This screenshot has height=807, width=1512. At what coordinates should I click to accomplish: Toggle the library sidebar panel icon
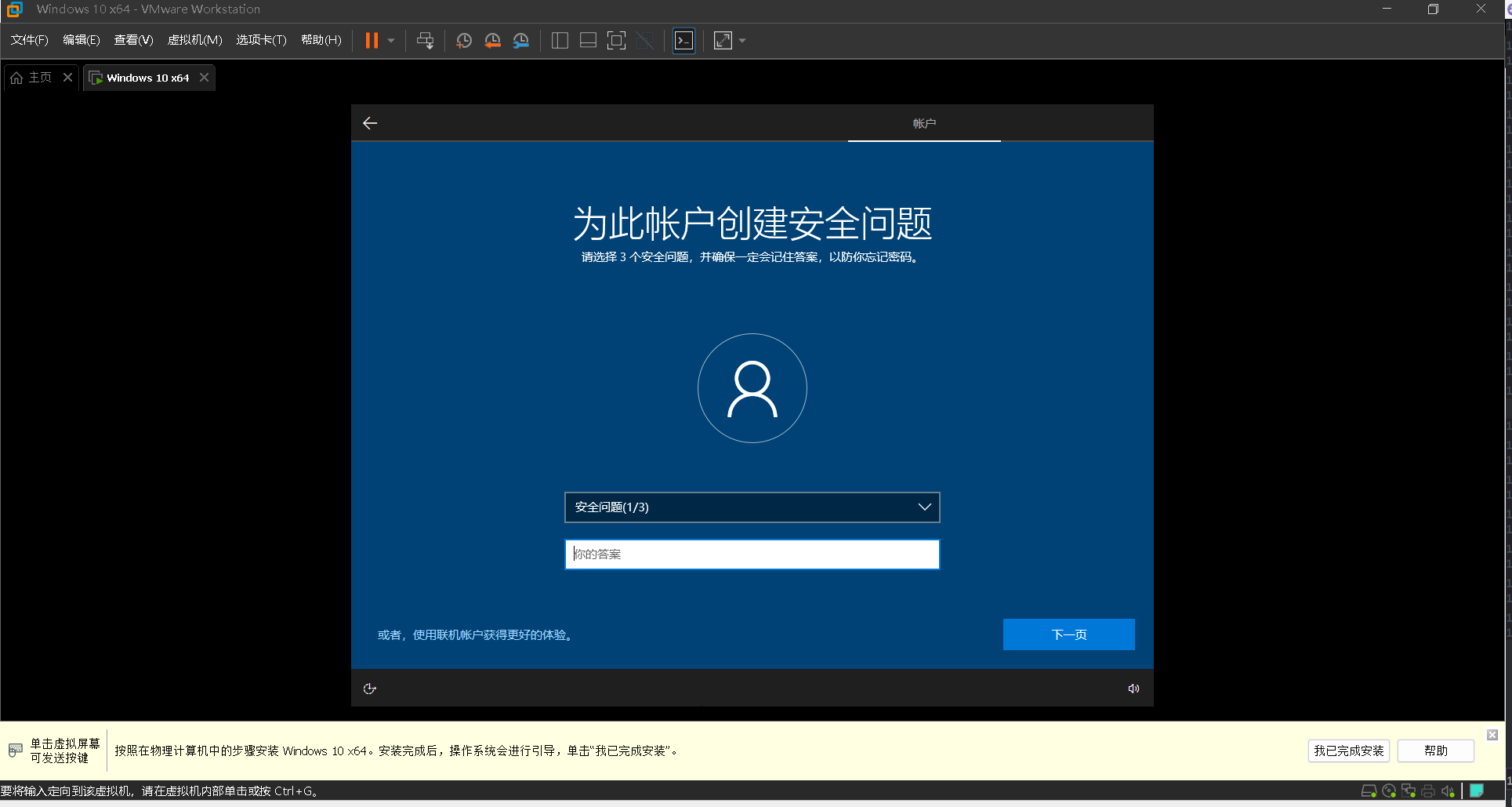[560, 41]
